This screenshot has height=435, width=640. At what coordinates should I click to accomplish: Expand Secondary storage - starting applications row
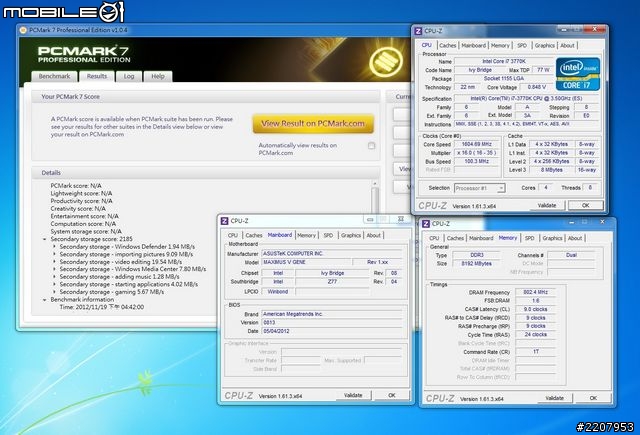click(54, 284)
